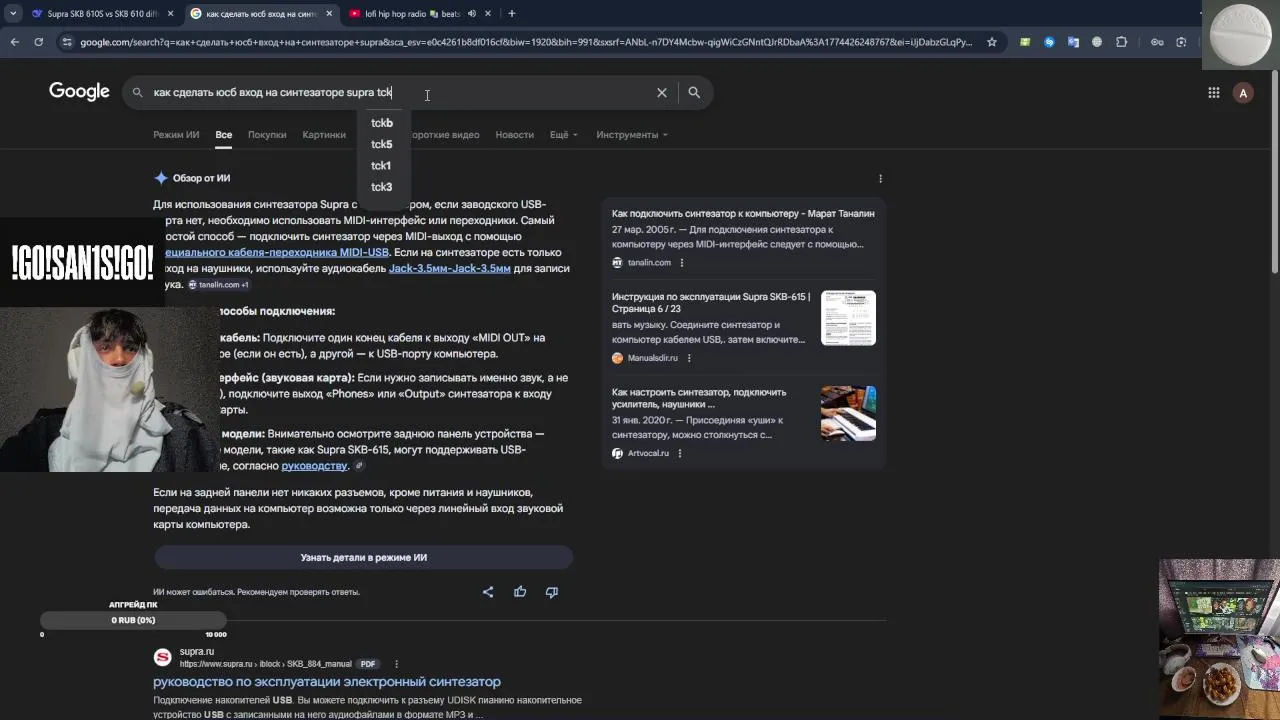Choose suggestion tck5
This screenshot has width=1280, height=720.
pyautogui.click(x=381, y=144)
